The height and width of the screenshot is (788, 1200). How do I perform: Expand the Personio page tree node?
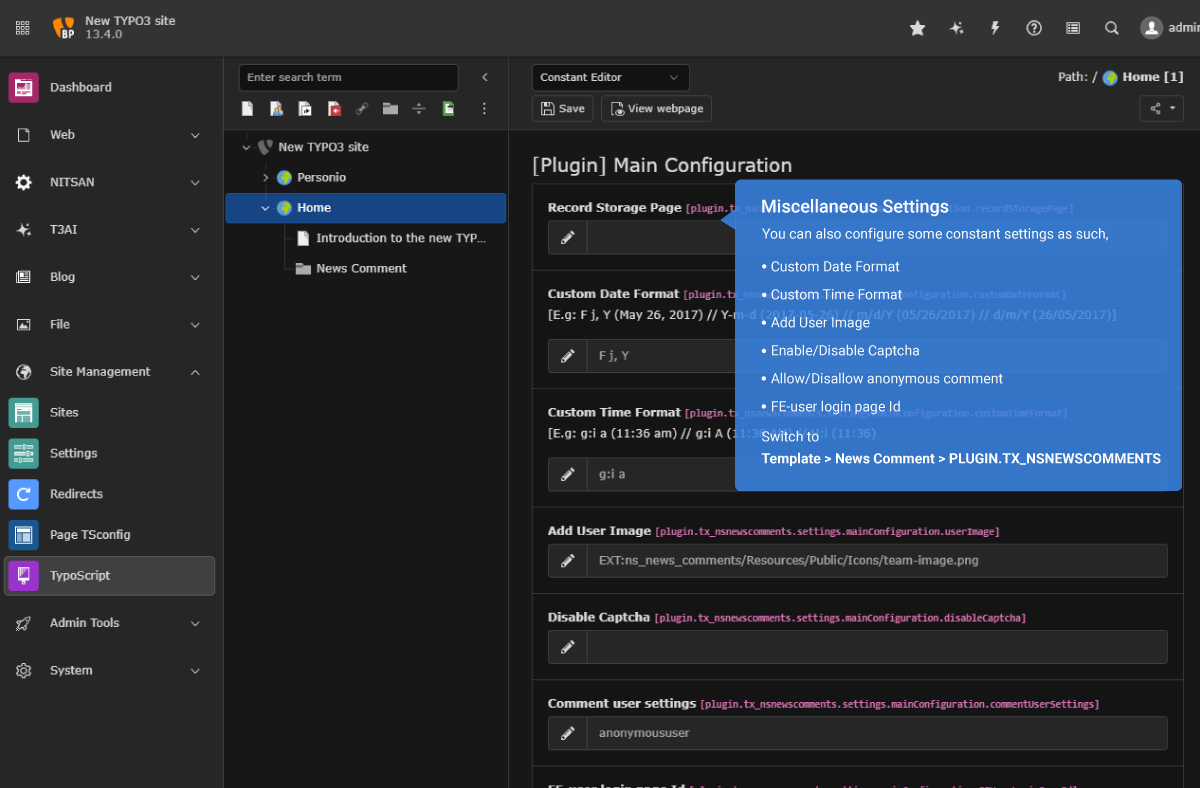pos(266,177)
